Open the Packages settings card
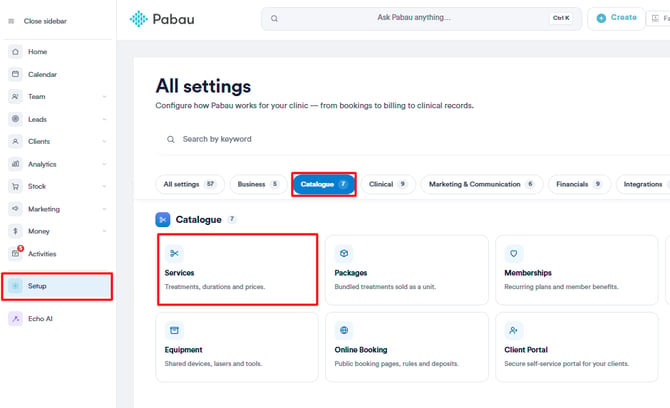The image size is (670, 408). point(406,270)
